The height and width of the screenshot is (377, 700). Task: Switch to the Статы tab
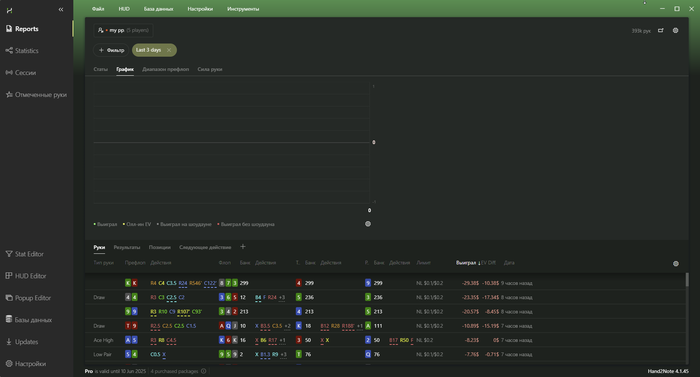pyautogui.click(x=100, y=69)
